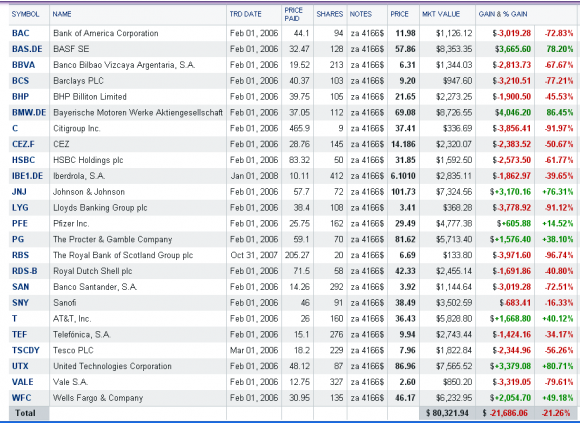Click the PRICE PAID column header
Screen dimensions: 580x423
[293, 14]
